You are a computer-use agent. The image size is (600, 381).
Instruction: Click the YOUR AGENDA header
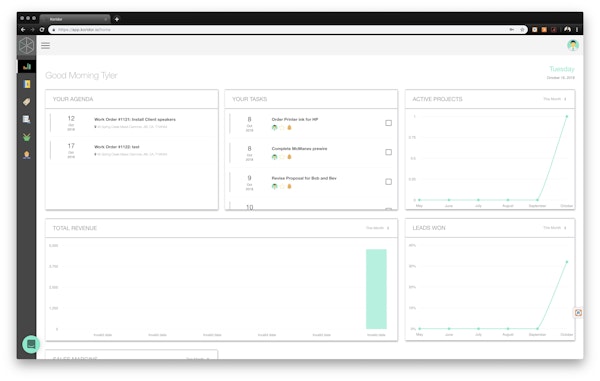(x=73, y=99)
